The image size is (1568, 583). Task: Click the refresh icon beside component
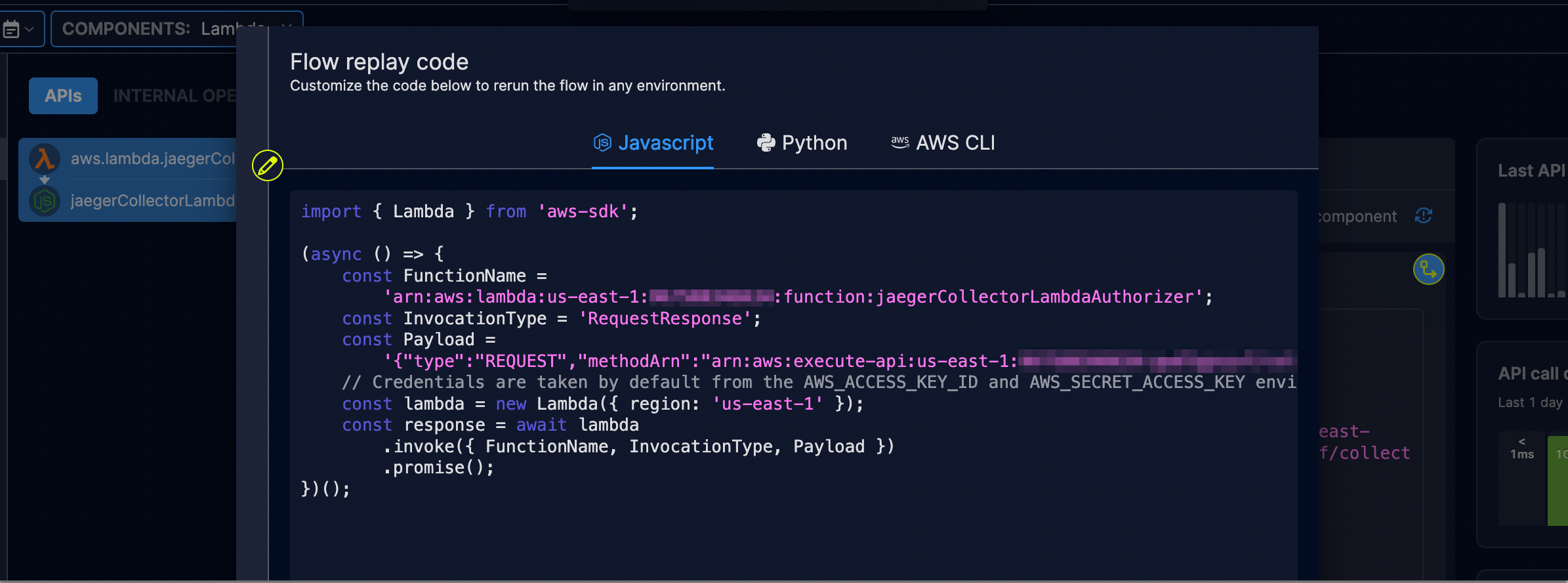[1423, 216]
